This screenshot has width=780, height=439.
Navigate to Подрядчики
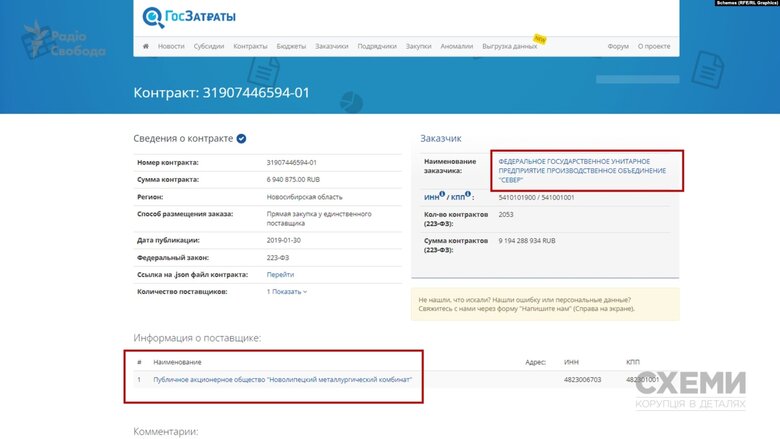[377, 46]
